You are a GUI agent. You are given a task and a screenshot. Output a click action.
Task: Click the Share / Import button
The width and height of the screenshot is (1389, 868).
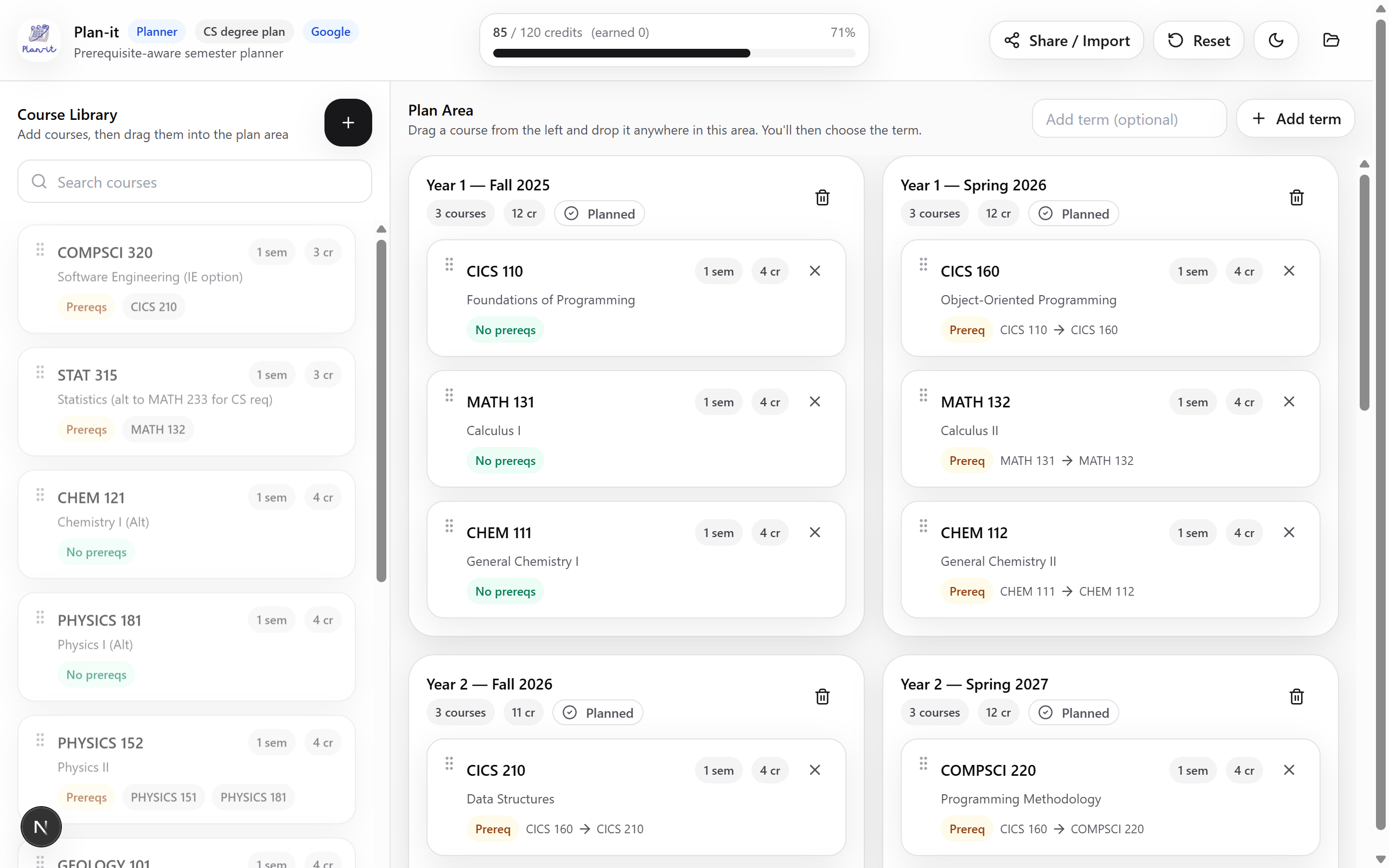(x=1066, y=40)
